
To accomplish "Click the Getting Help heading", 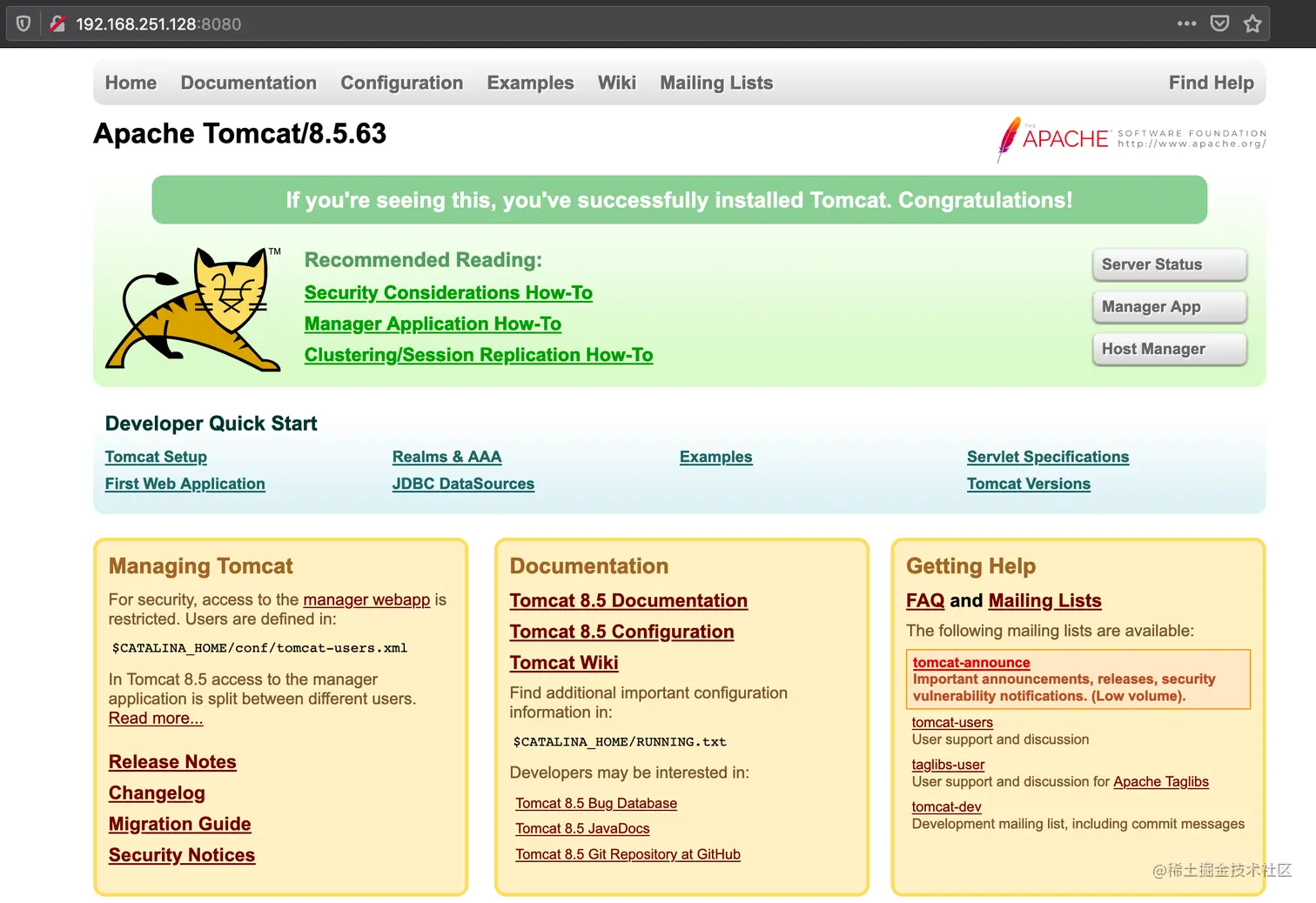I will (x=970, y=566).
